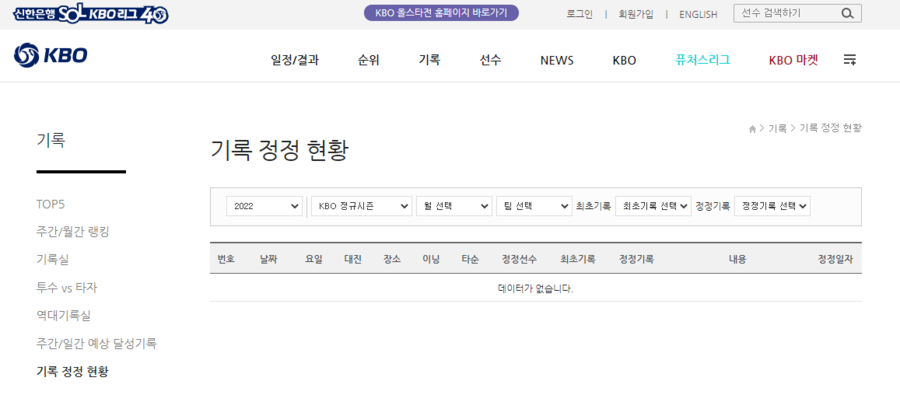Click the Shinhan Bank SOL KBO League banner logo
This screenshot has height=395, width=900.
tap(91, 14)
